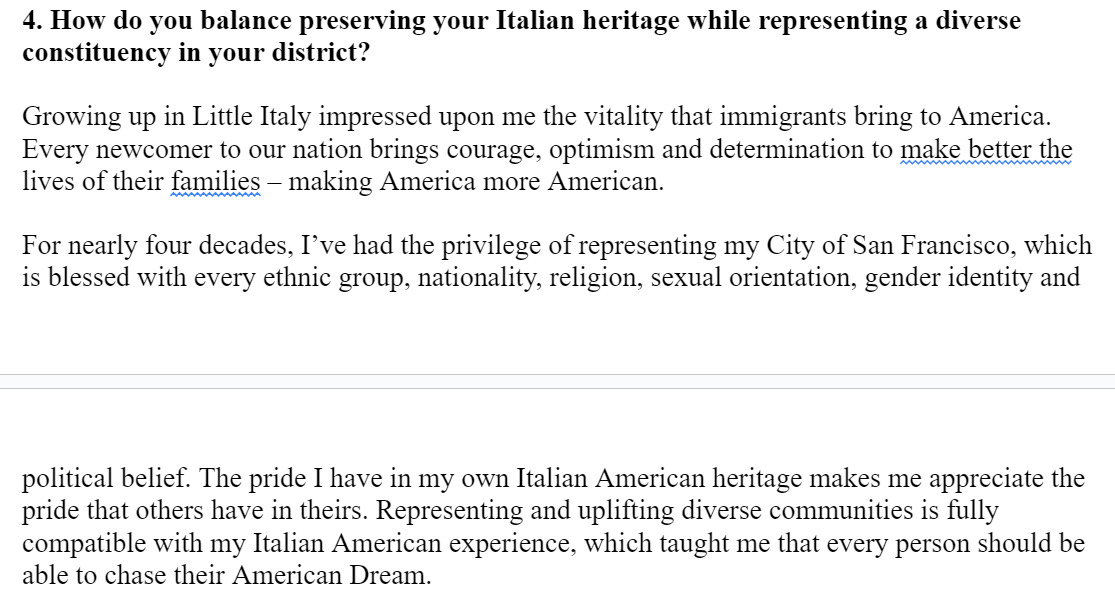Screen dimensions: 1115x599
Task: Click the page break gap between pages
Action: pyautogui.click(x=558, y=381)
